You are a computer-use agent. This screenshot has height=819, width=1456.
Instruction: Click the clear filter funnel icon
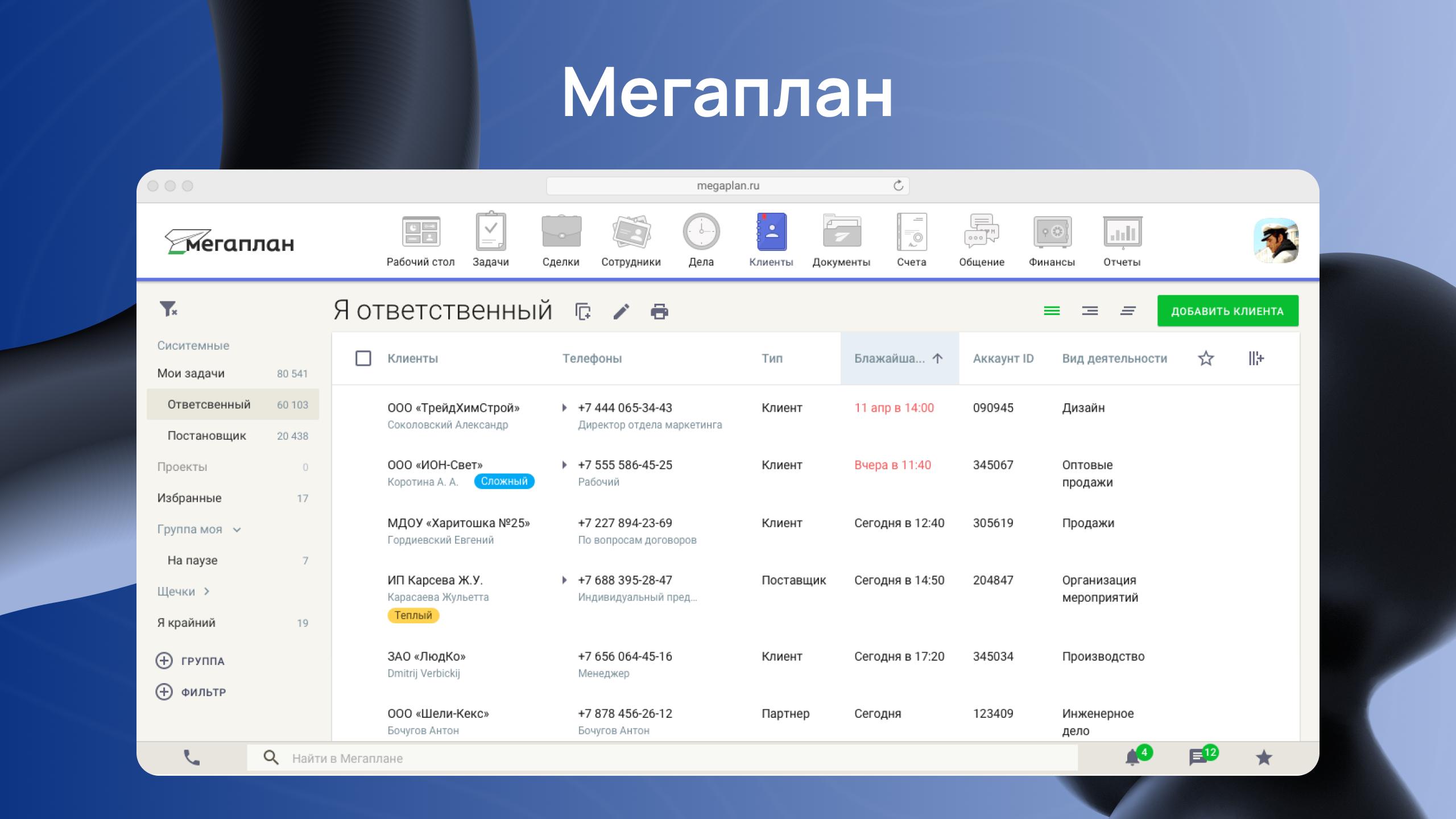(168, 309)
